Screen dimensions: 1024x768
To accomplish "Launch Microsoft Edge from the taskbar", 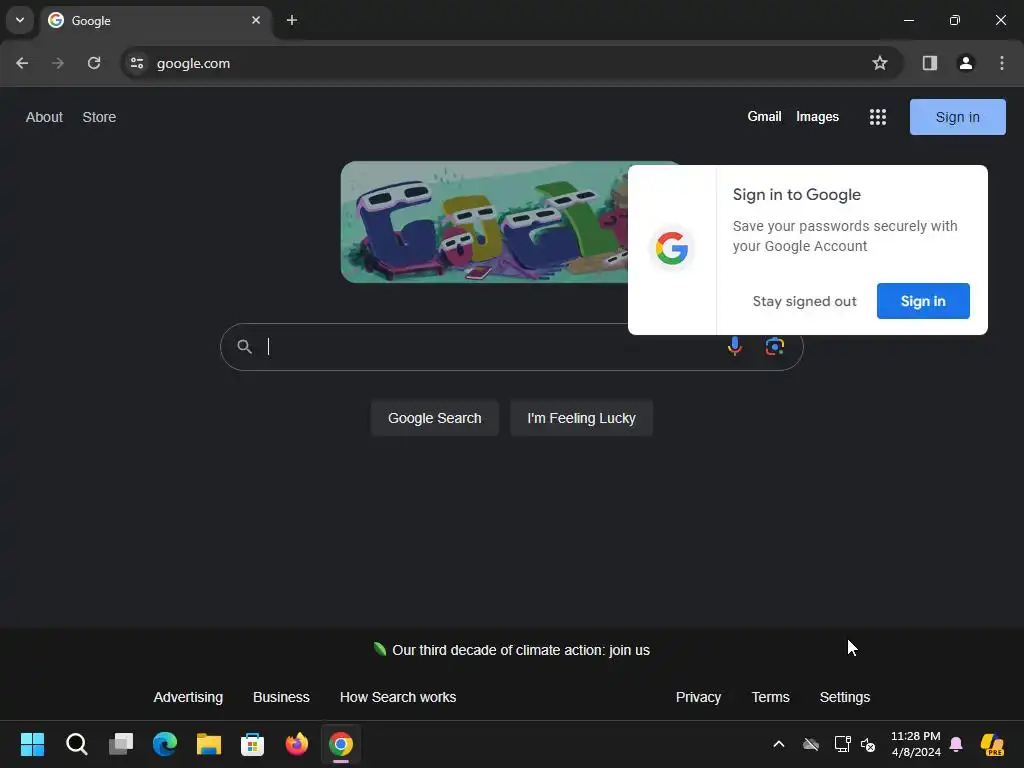I will pos(165,744).
